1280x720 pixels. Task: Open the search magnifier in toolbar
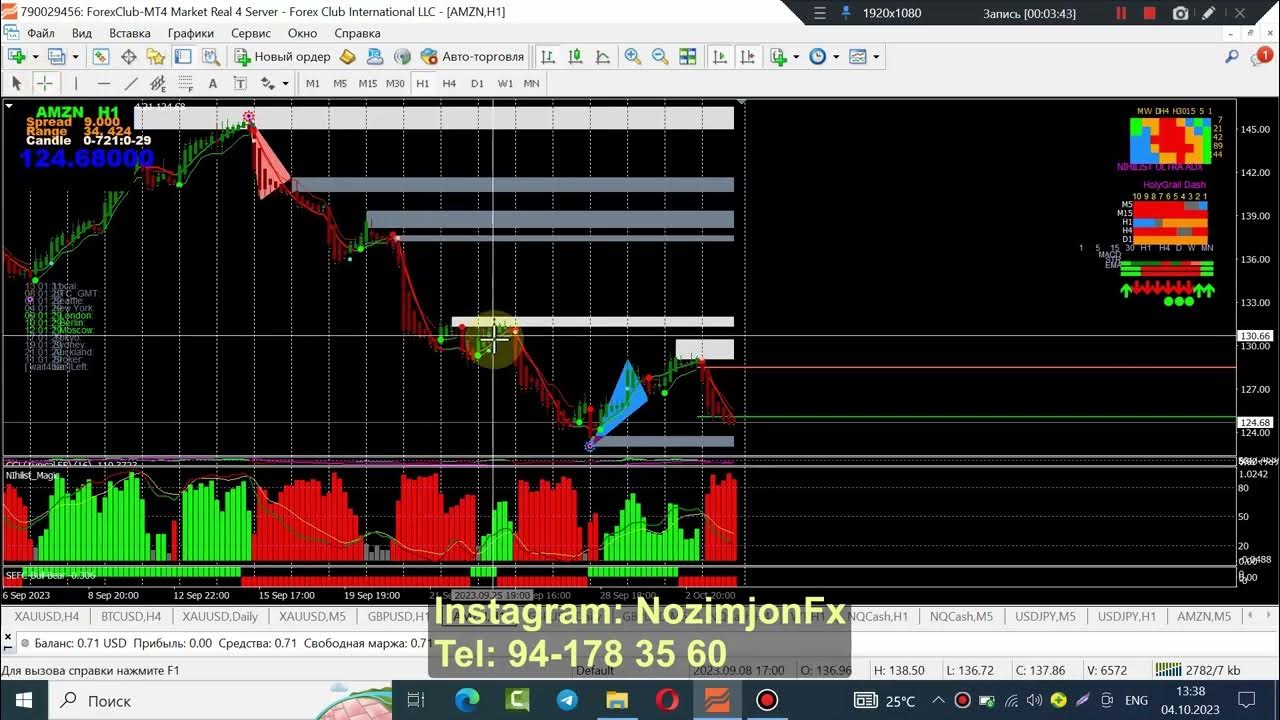pyautogui.click(x=1232, y=57)
